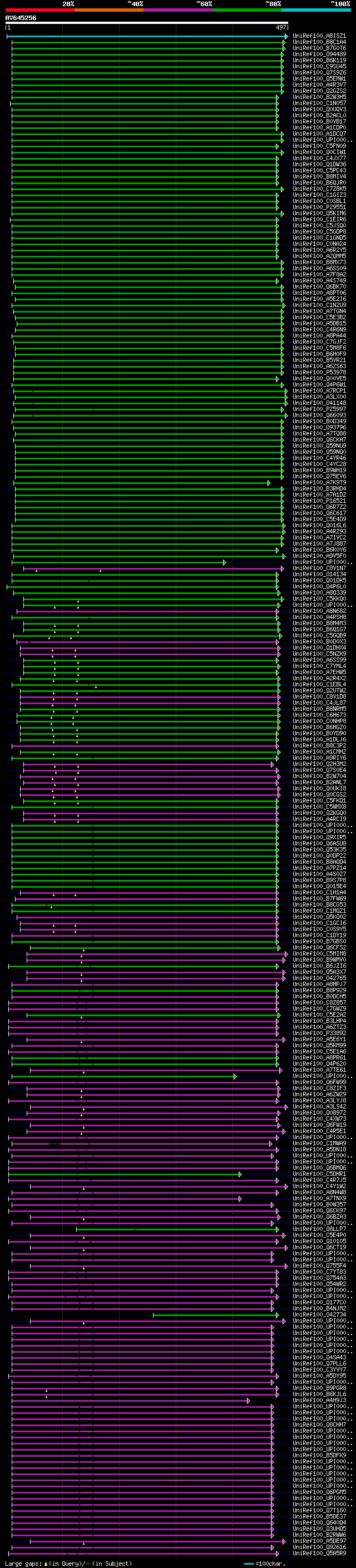Click label UniRef100_Q6BMQ6
The height and width of the screenshot is (1568, 356).
[319, 1168]
